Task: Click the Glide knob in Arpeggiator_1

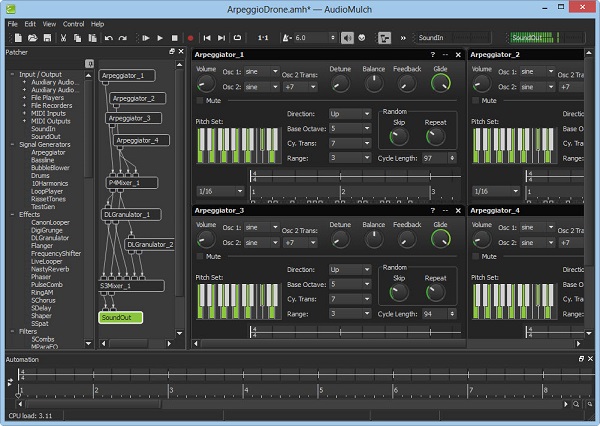Action: coord(440,82)
